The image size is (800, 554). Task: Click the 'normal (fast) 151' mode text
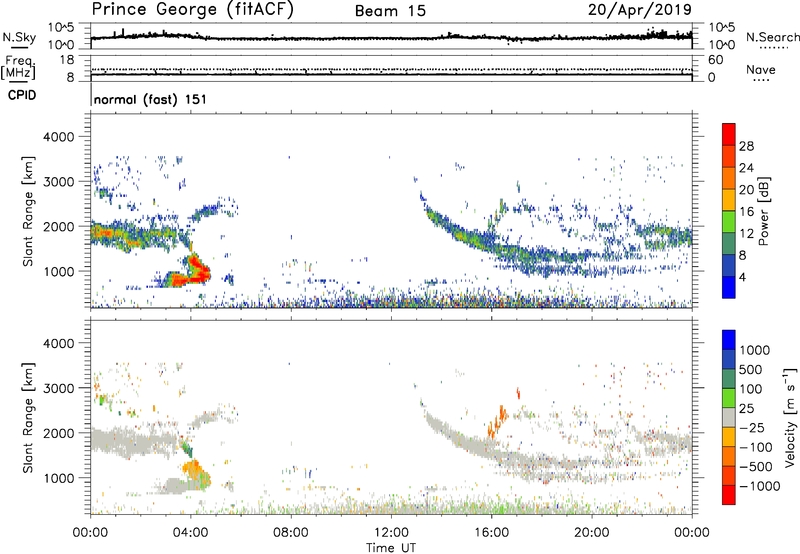point(150,99)
